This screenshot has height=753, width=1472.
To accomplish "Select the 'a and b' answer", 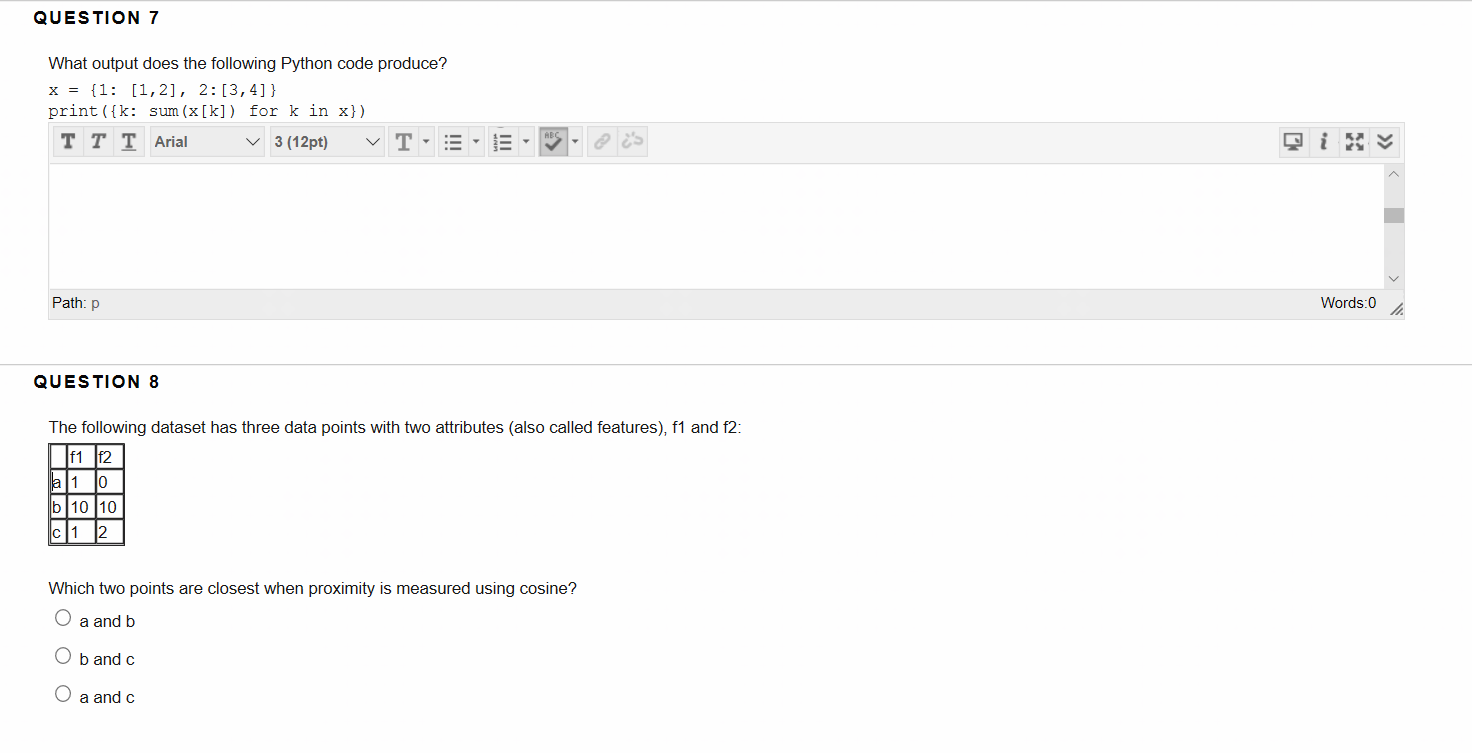I will (64, 619).
